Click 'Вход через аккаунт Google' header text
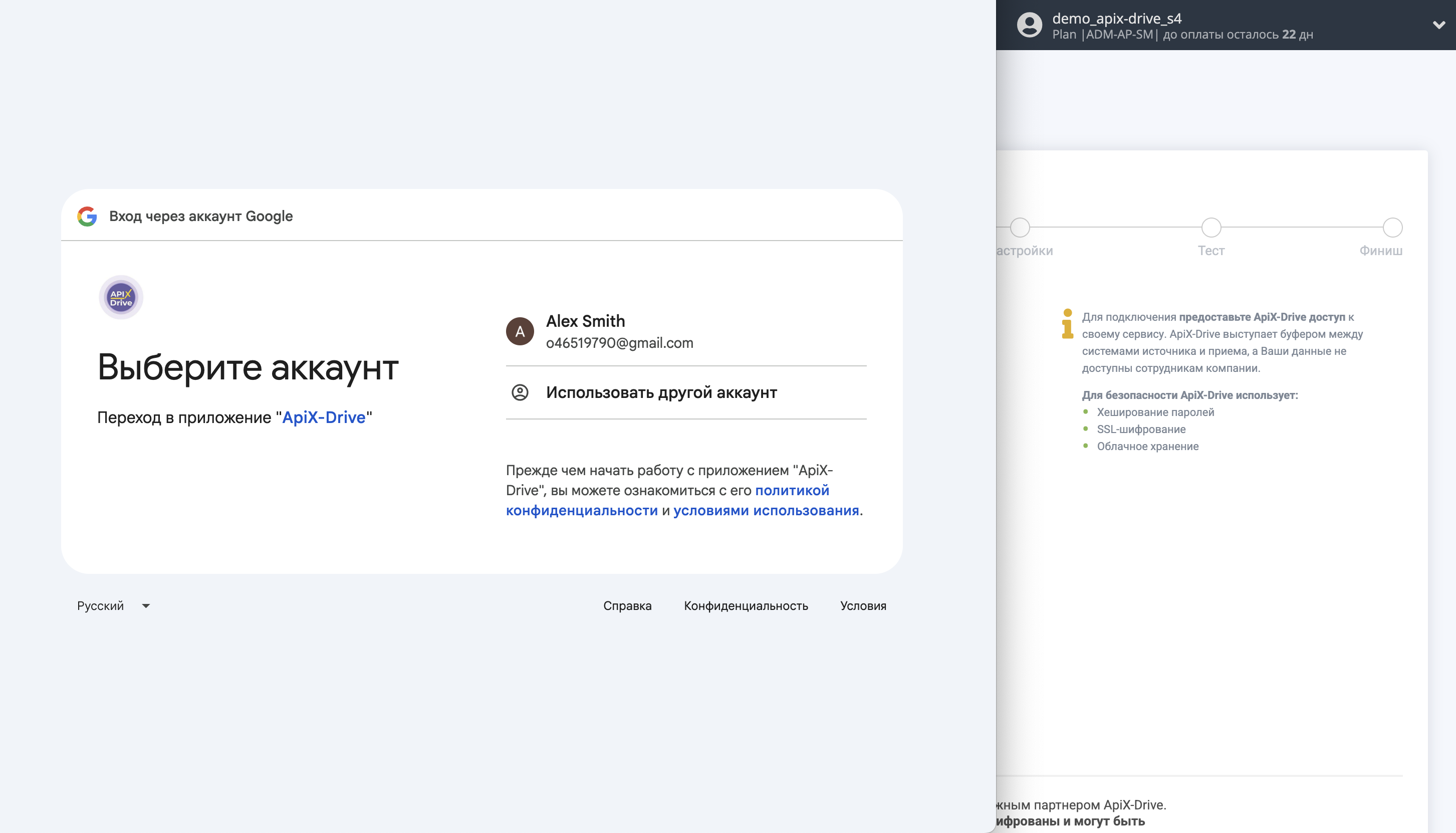Screen dimensions: 1456x833 [201, 216]
